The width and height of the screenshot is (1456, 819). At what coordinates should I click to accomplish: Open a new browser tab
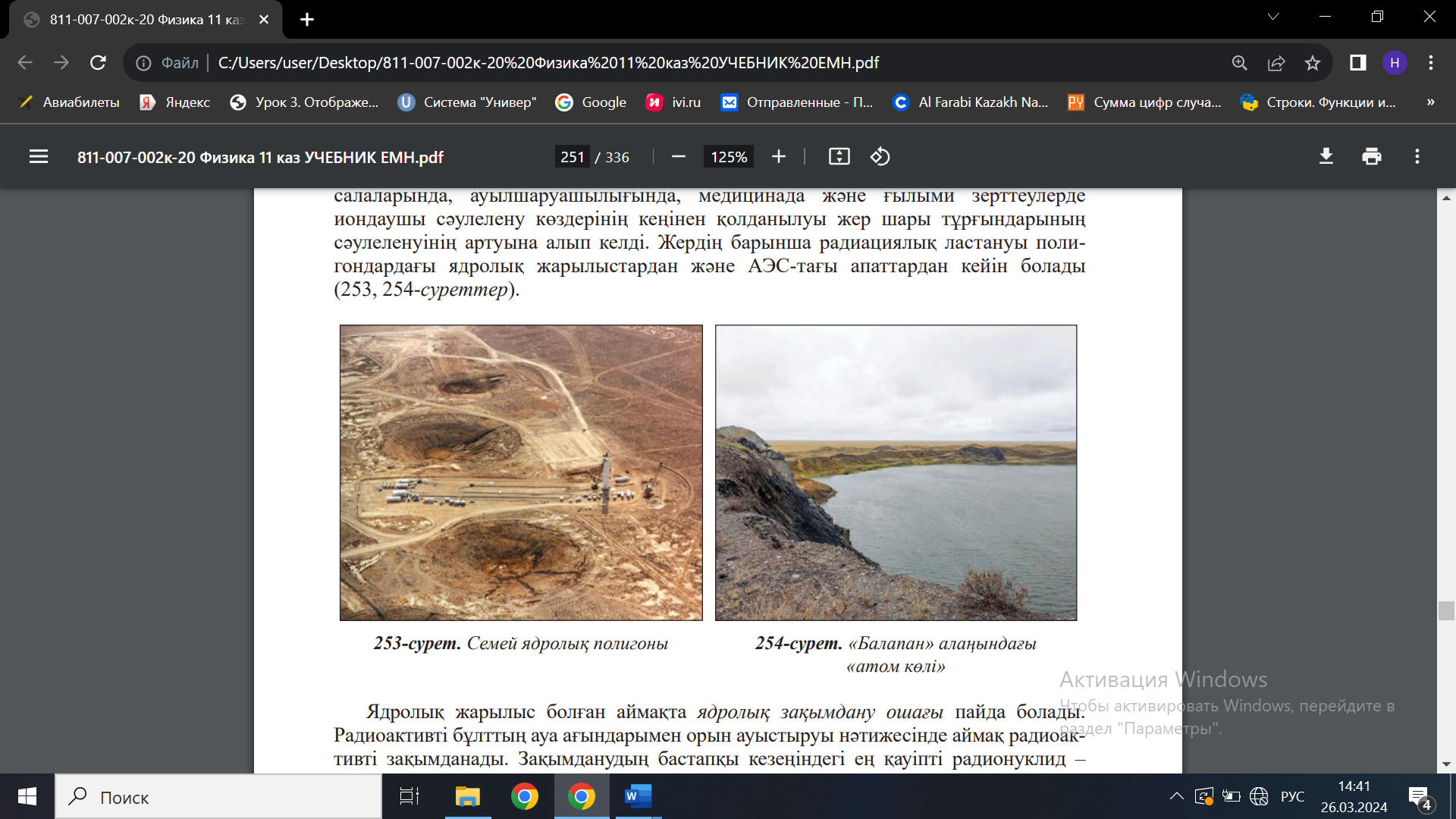[307, 20]
